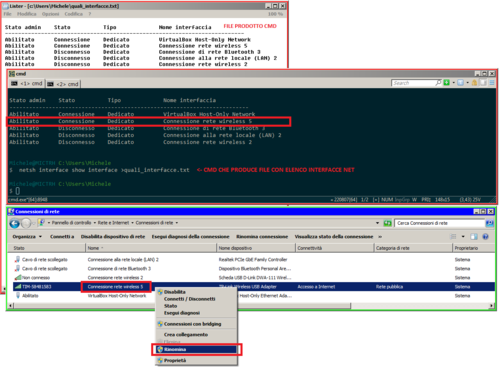Click the change view icon in toolbar
Viewport: 499px width, 367px height.
[x=453, y=237]
